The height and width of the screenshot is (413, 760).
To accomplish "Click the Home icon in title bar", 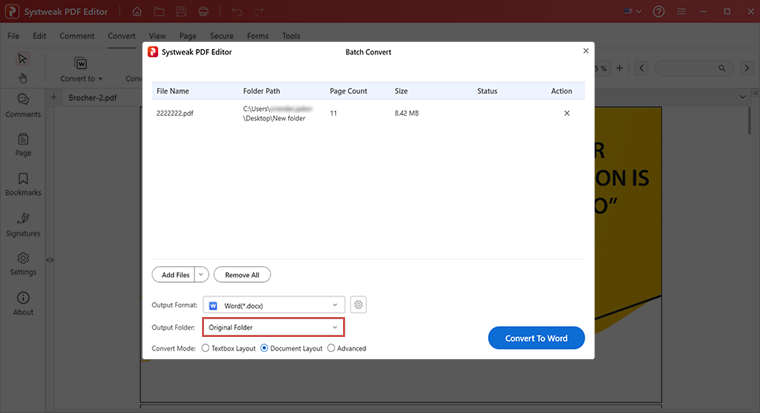I will (137, 11).
